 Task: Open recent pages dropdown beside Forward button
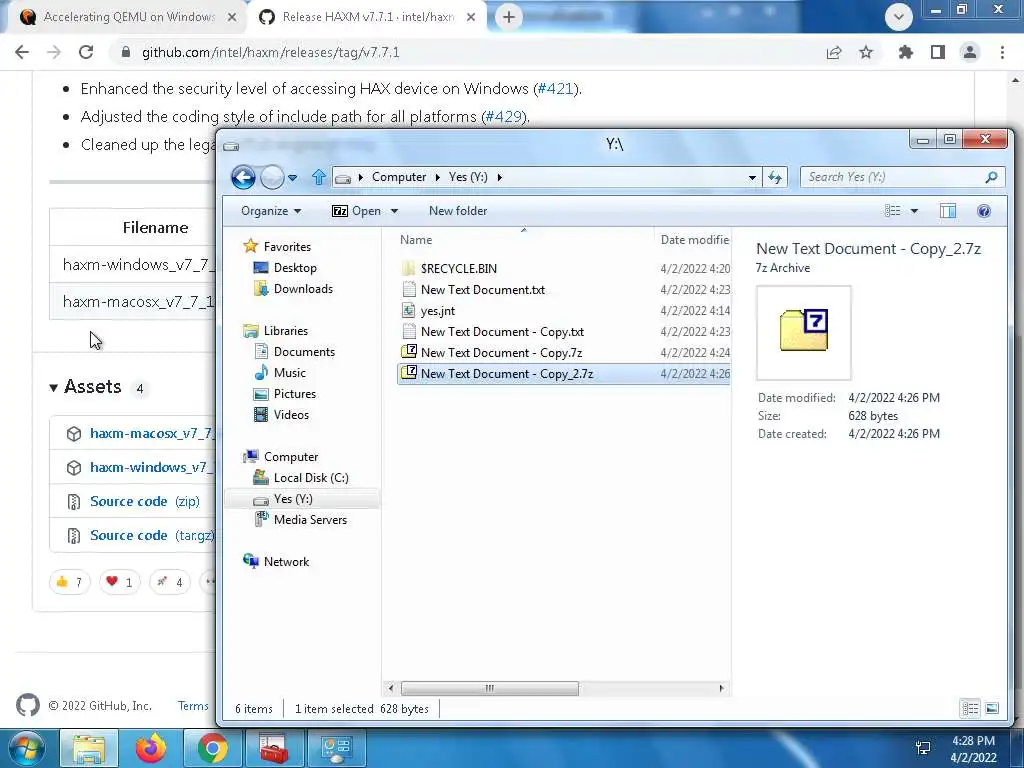[x=293, y=178]
